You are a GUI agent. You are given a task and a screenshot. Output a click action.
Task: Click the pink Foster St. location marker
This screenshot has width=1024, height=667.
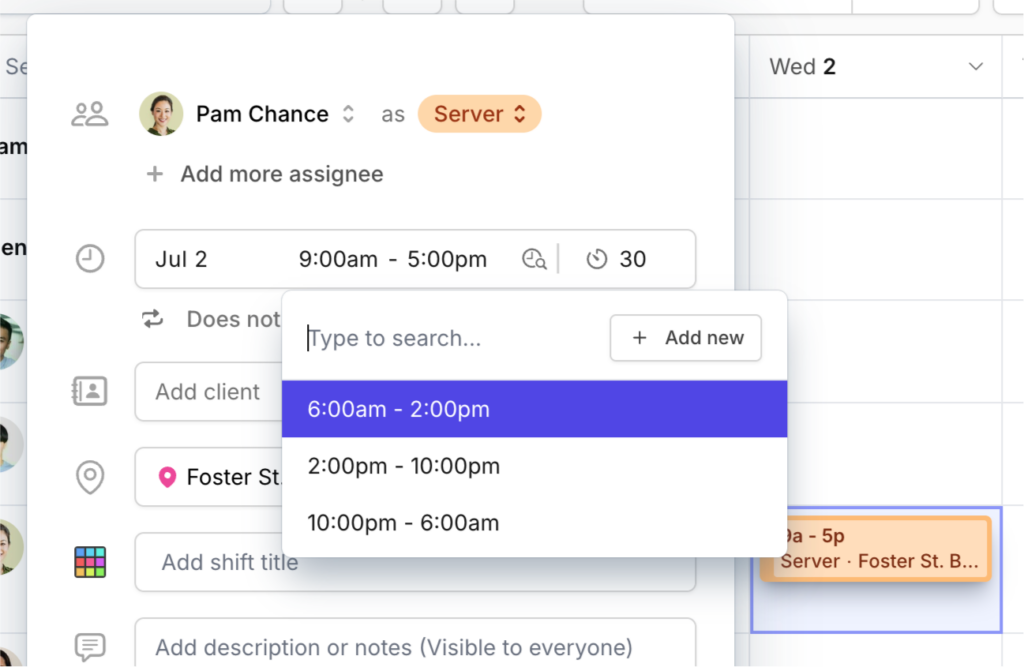(x=167, y=477)
